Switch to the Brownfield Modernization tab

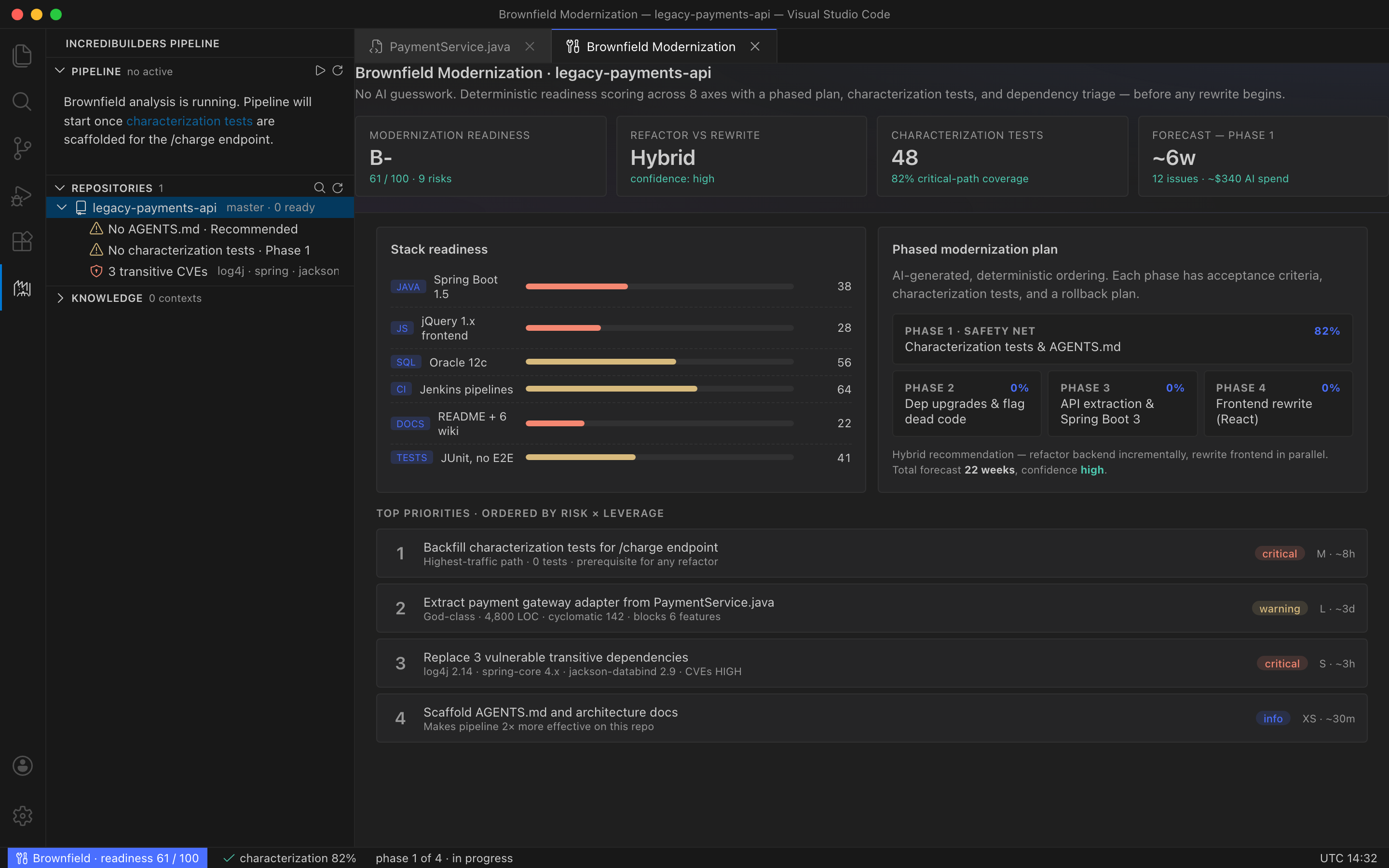(x=664, y=46)
